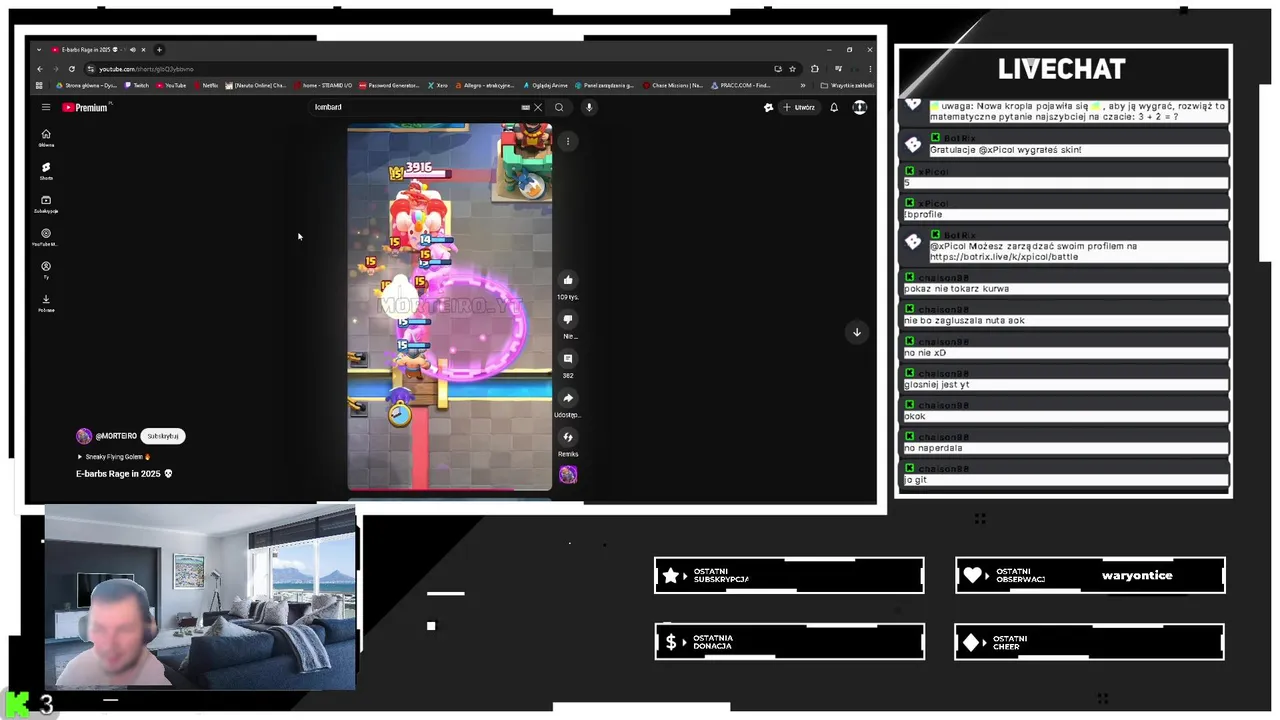
Task: Open the on-screen keyboard icon in search
Action: pos(525,107)
